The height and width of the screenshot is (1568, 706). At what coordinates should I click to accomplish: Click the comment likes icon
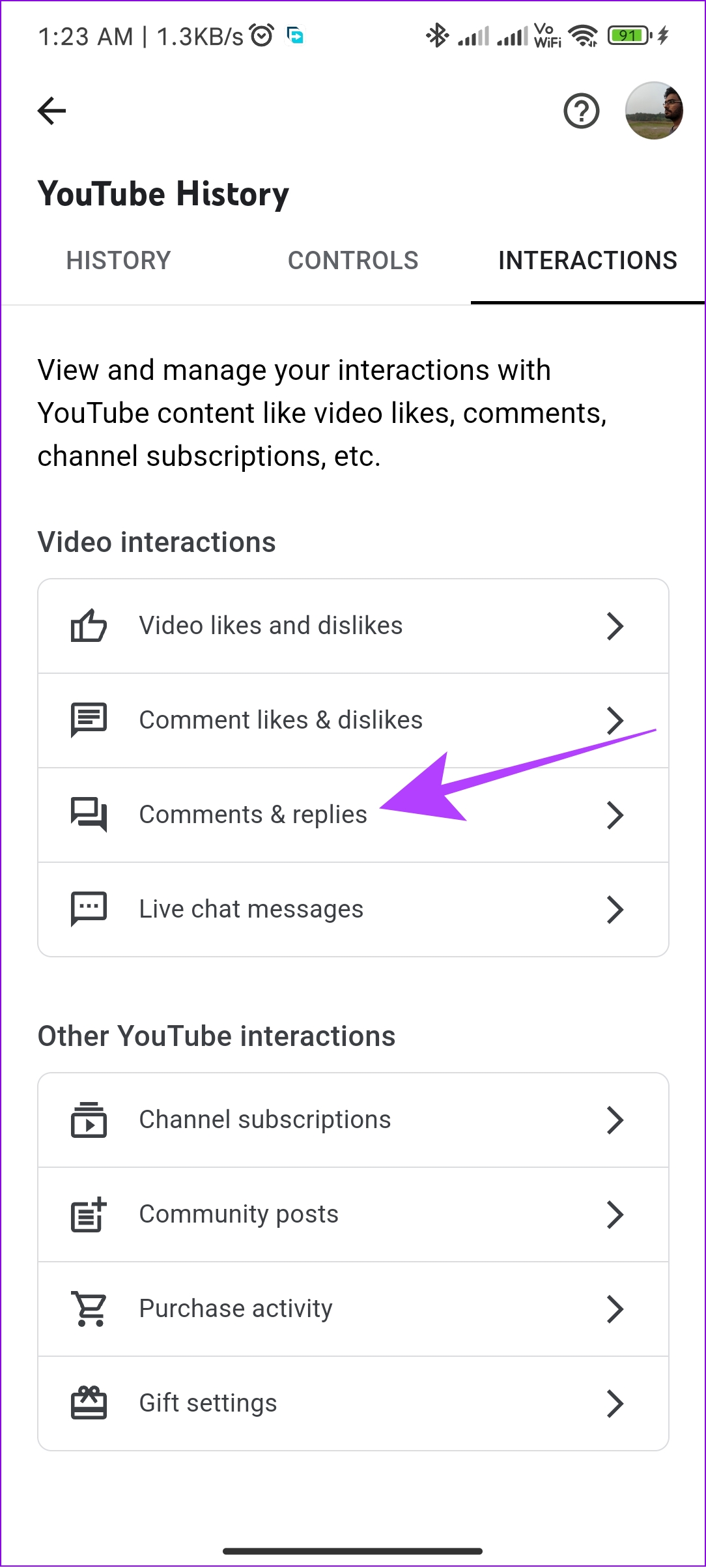(89, 720)
